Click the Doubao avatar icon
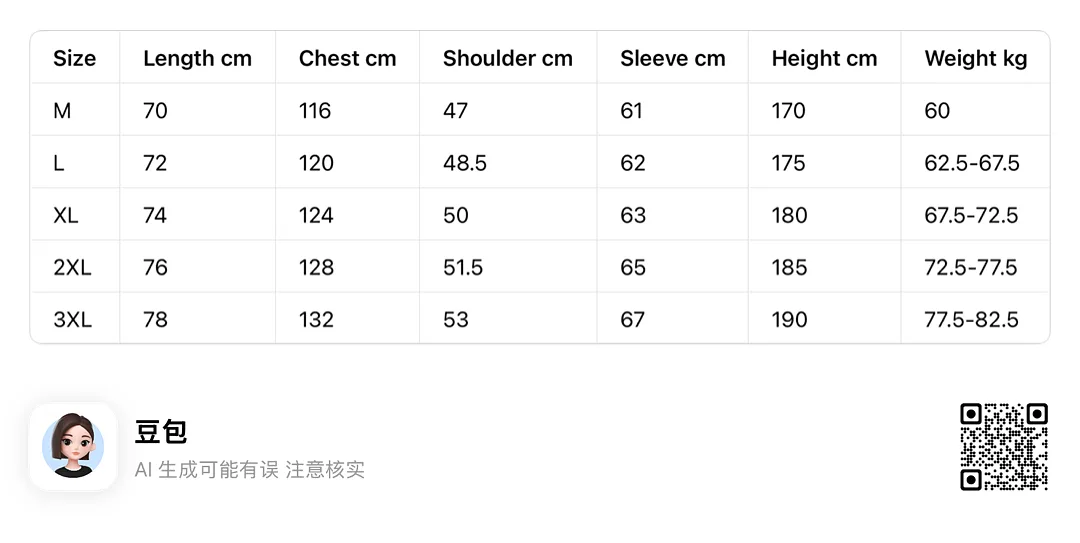Viewport: 1080px width, 543px height. (73, 447)
